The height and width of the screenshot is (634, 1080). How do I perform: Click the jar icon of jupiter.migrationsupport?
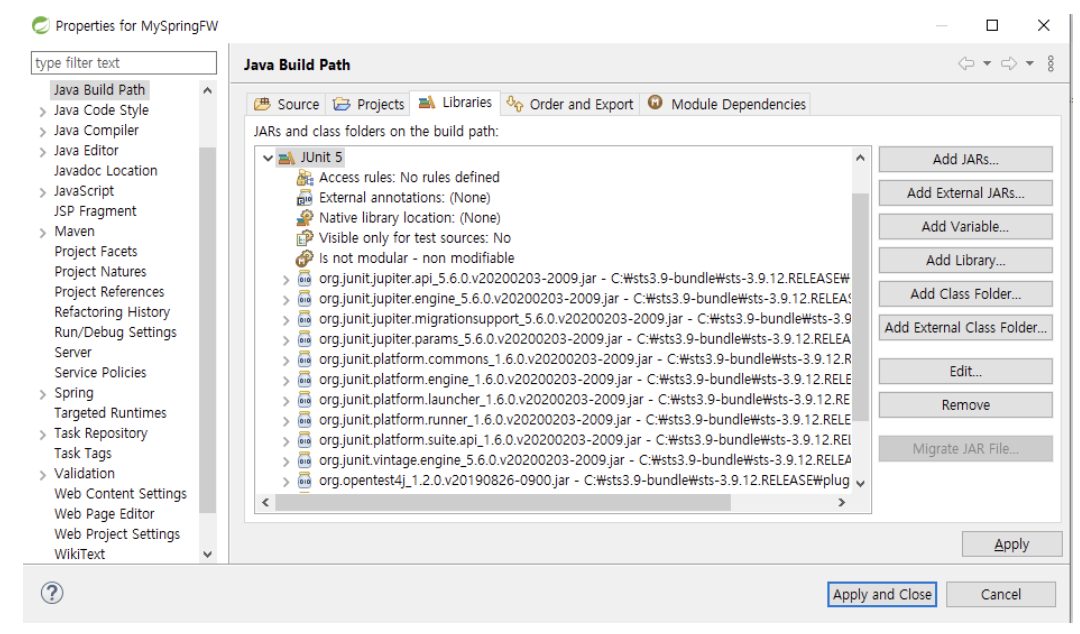point(304,319)
